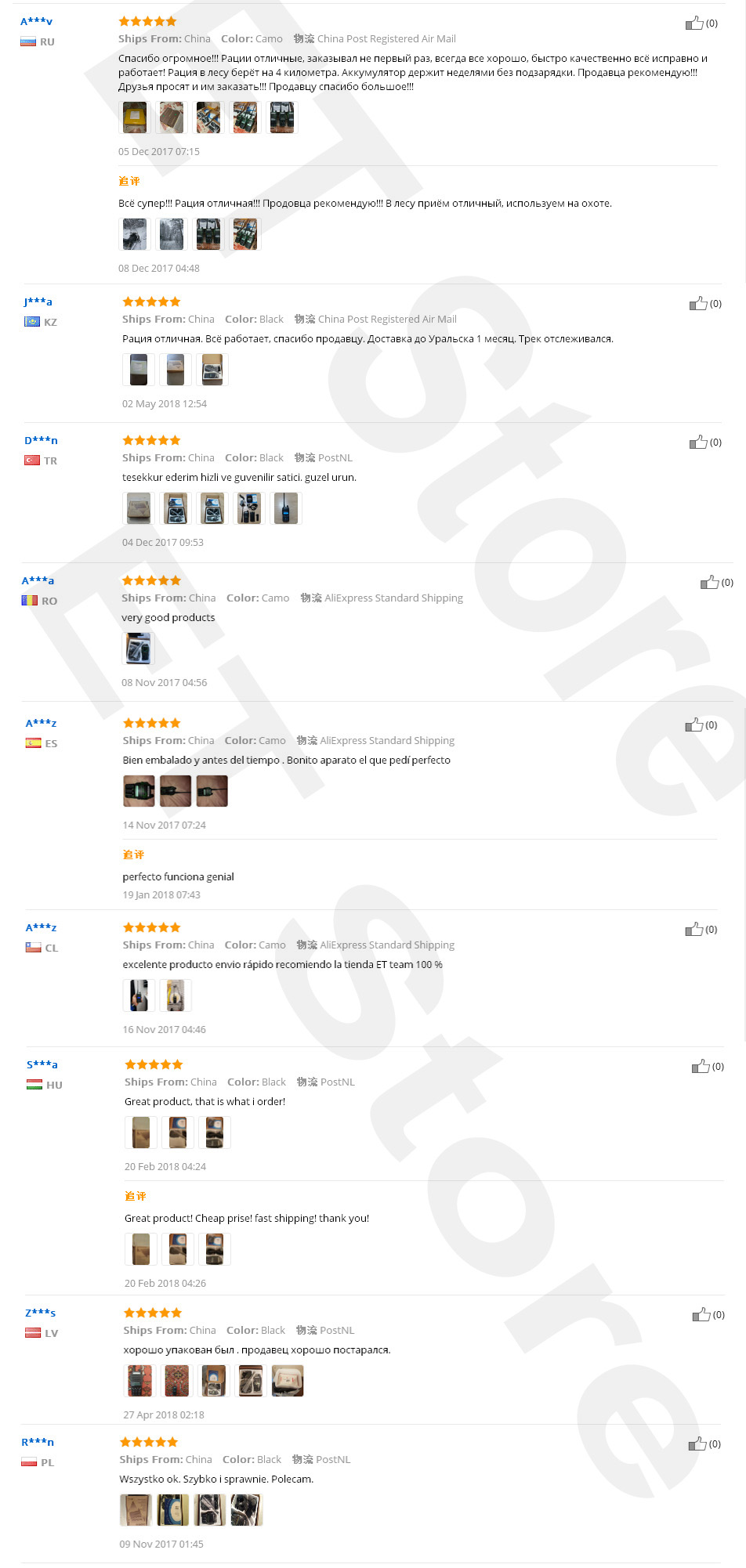Open second photo in J***a's review
The width and height of the screenshot is (746, 1568).
pyautogui.click(x=176, y=370)
